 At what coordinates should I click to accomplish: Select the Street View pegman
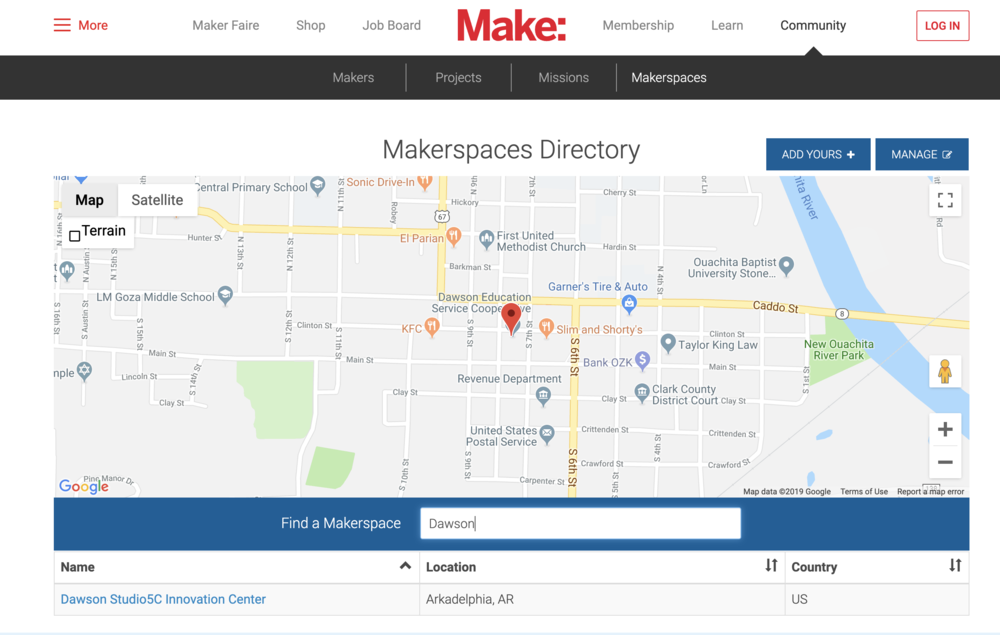point(945,371)
